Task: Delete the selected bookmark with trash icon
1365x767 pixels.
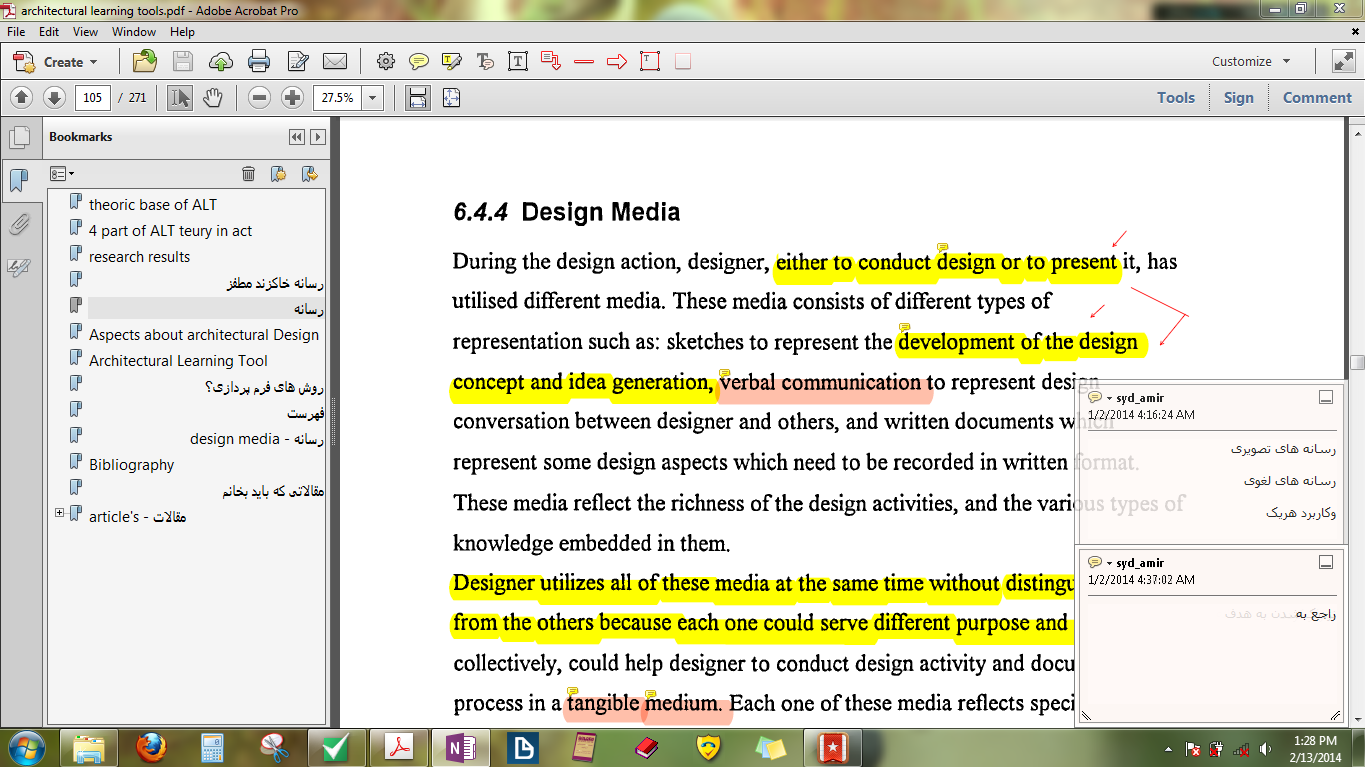Action: [249, 174]
